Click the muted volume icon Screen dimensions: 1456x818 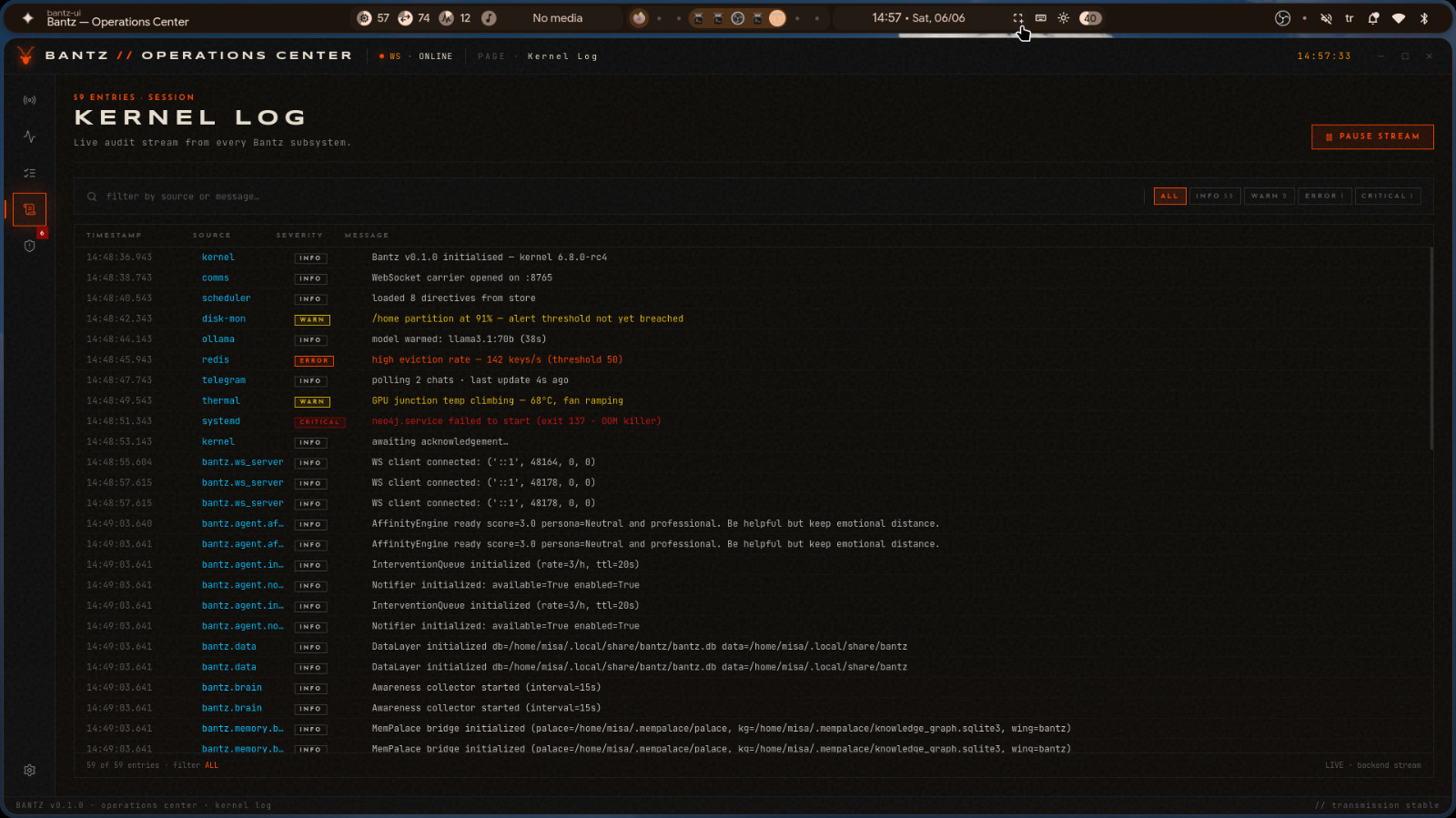click(x=1326, y=18)
